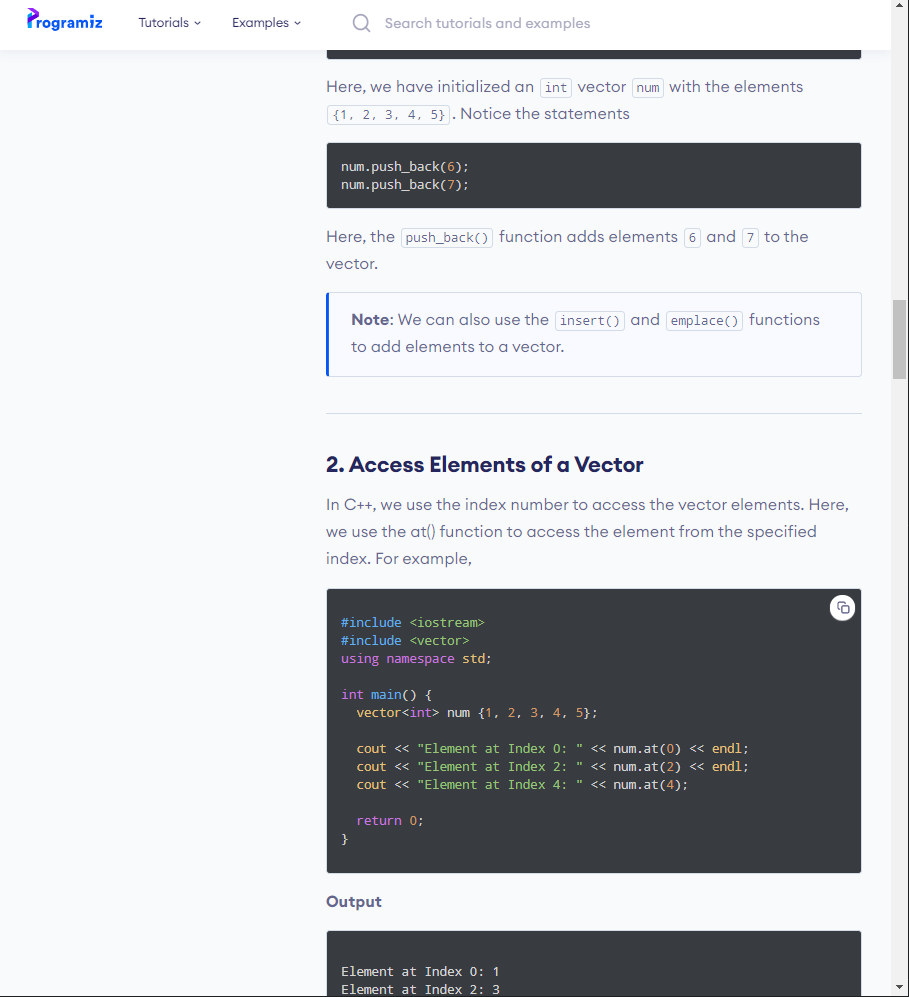Click output line 'Element at Index 0: 1'
This screenshot has width=909, height=997.
420,972
